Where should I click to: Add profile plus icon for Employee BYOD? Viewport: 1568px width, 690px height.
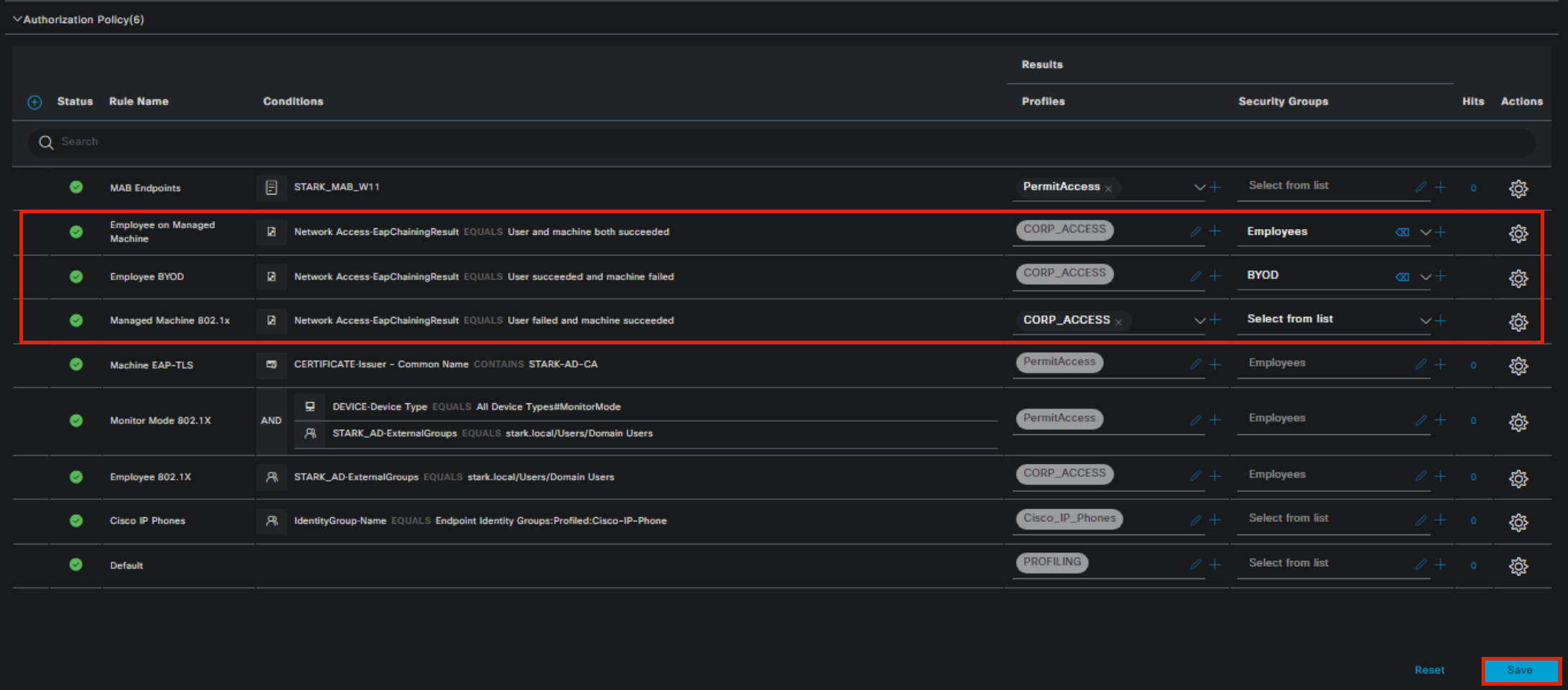[x=1215, y=276]
